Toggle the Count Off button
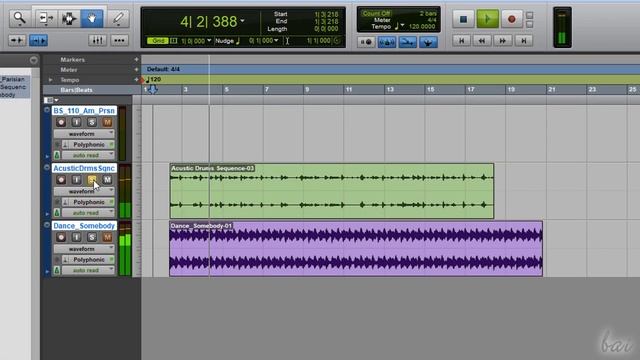The width and height of the screenshot is (640, 360). pos(376,13)
